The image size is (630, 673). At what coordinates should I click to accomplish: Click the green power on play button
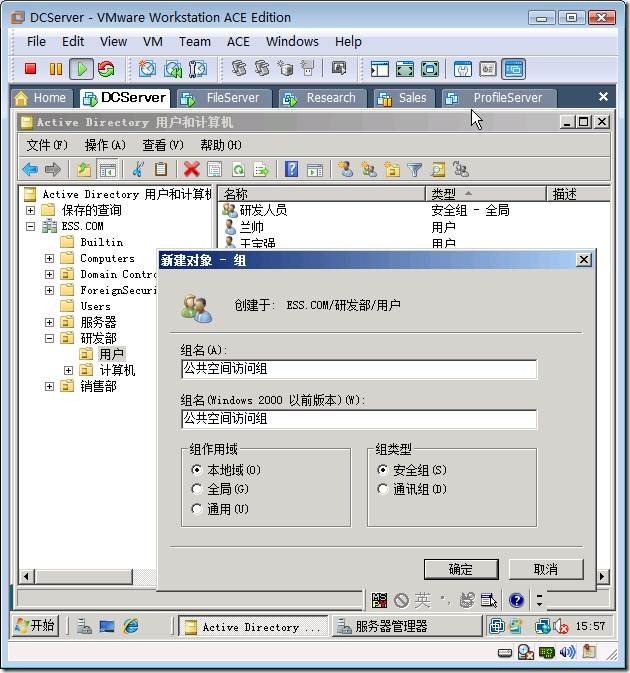tap(82, 69)
